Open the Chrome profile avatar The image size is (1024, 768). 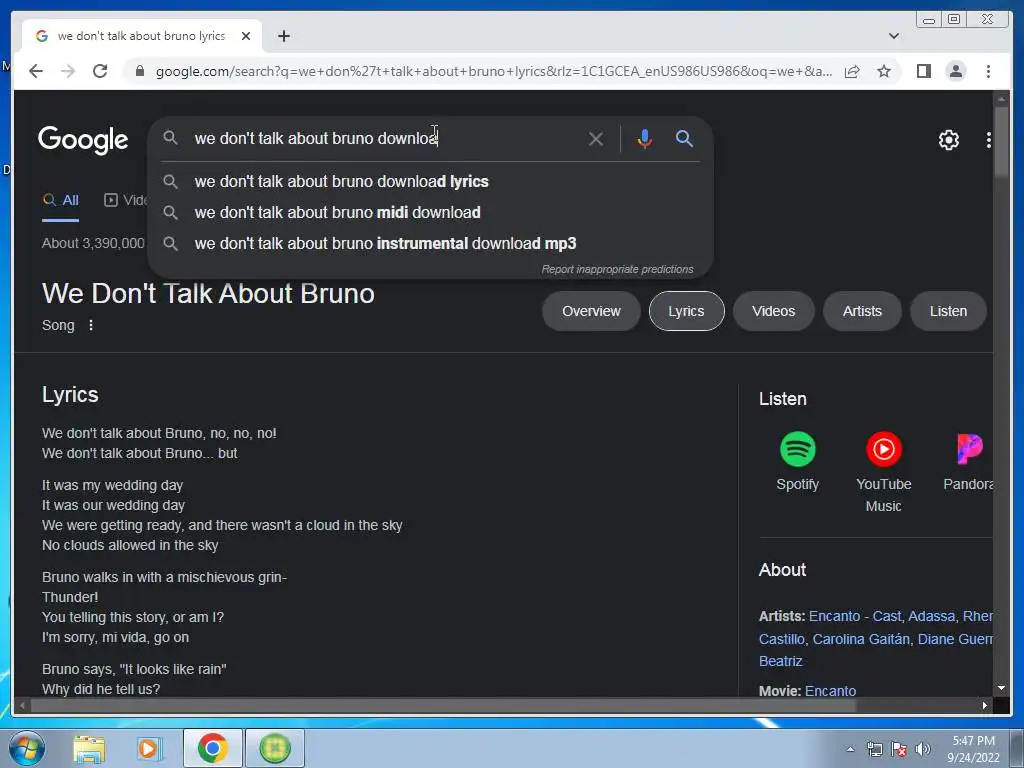(x=955, y=71)
